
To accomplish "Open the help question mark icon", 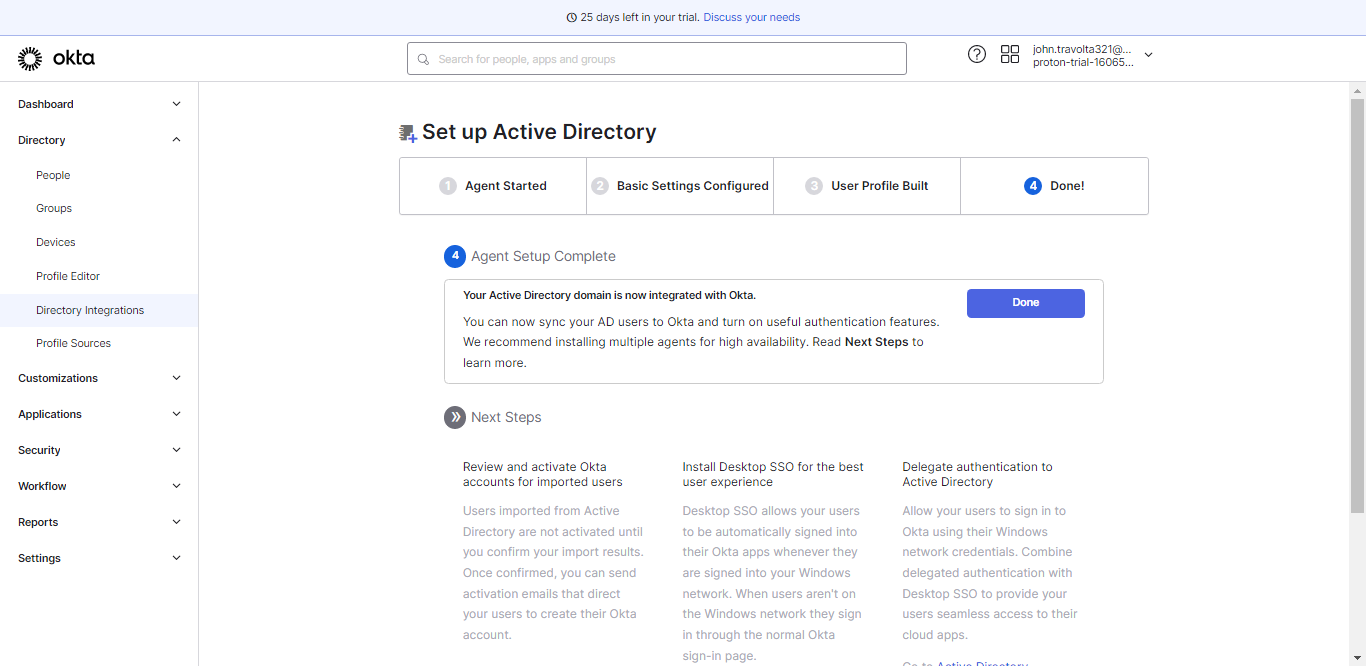I will 977,54.
